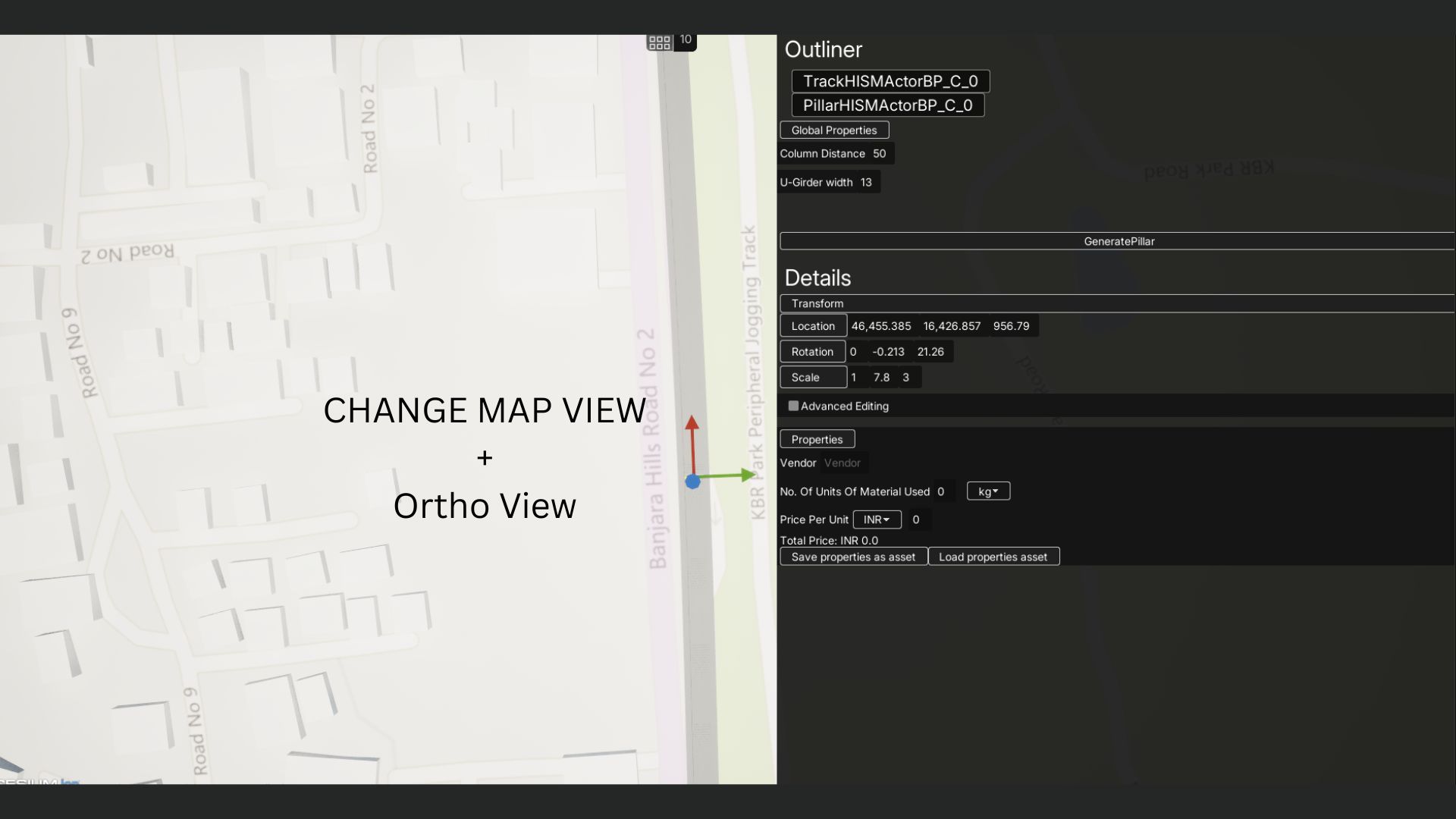
Task: Open the kg unit dropdown
Action: click(988, 491)
